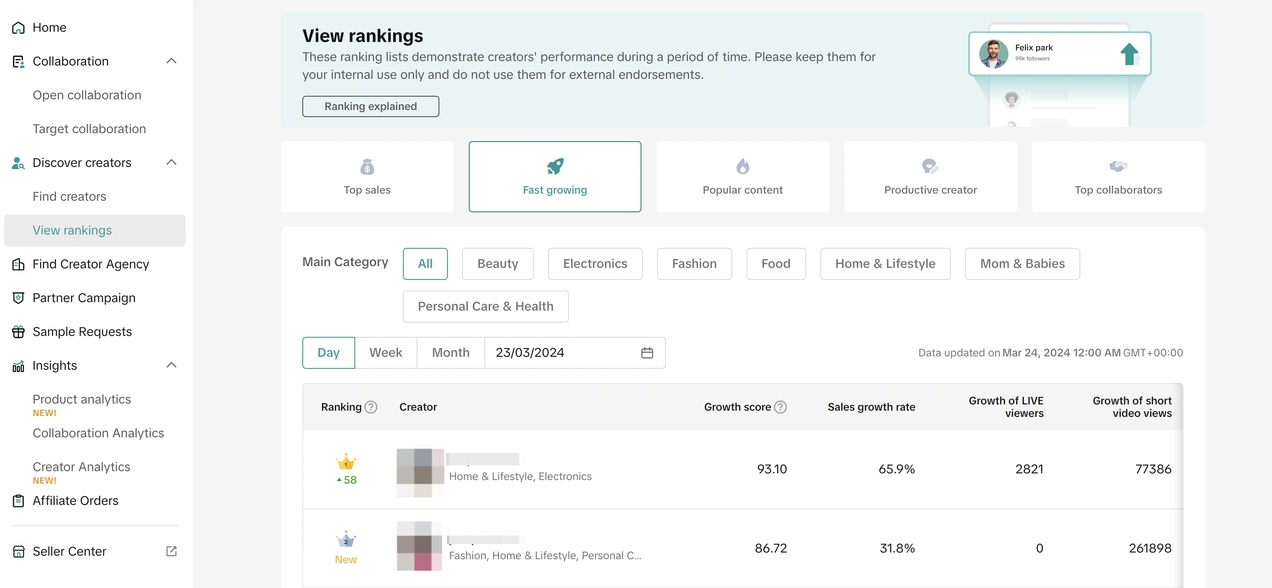1272x588 pixels.
Task: Select the Popular content flame icon
Action: tap(742, 166)
